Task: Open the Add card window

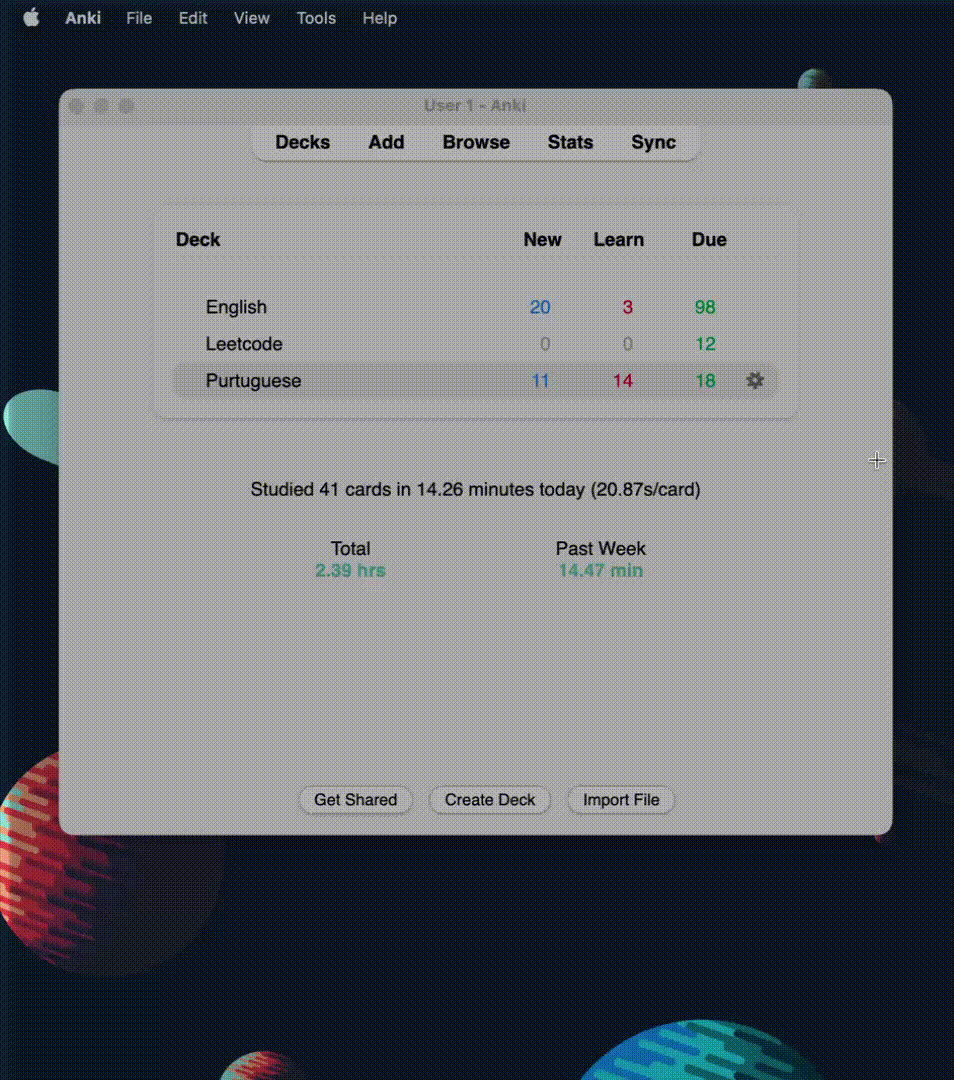Action: click(386, 142)
